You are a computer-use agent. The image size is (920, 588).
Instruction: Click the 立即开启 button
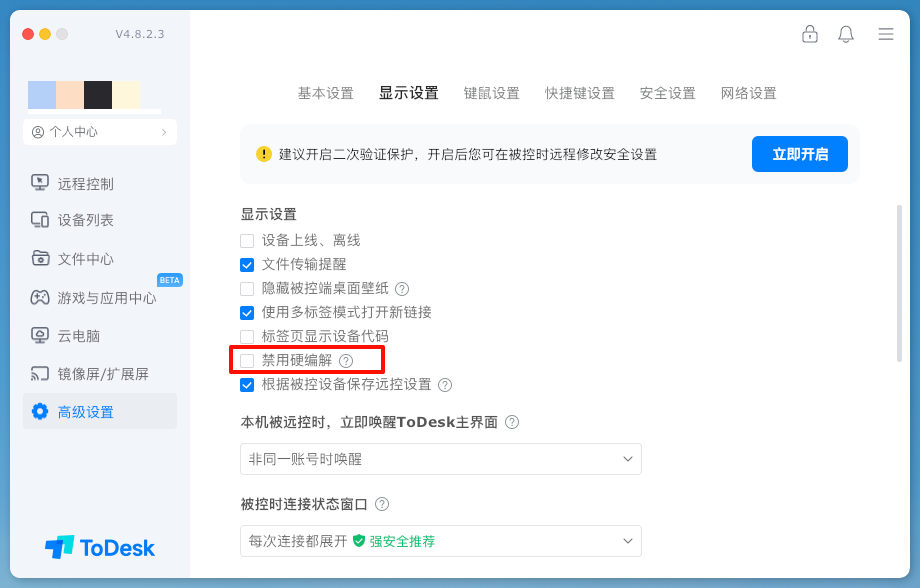(x=799, y=154)
